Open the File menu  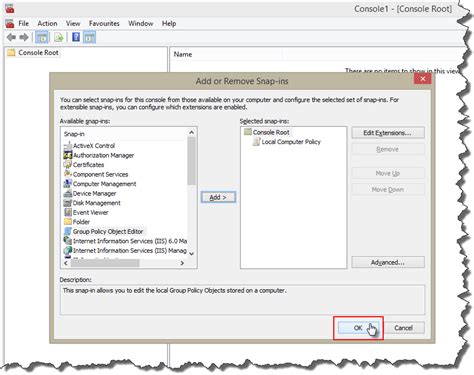[x=23, y=23]
